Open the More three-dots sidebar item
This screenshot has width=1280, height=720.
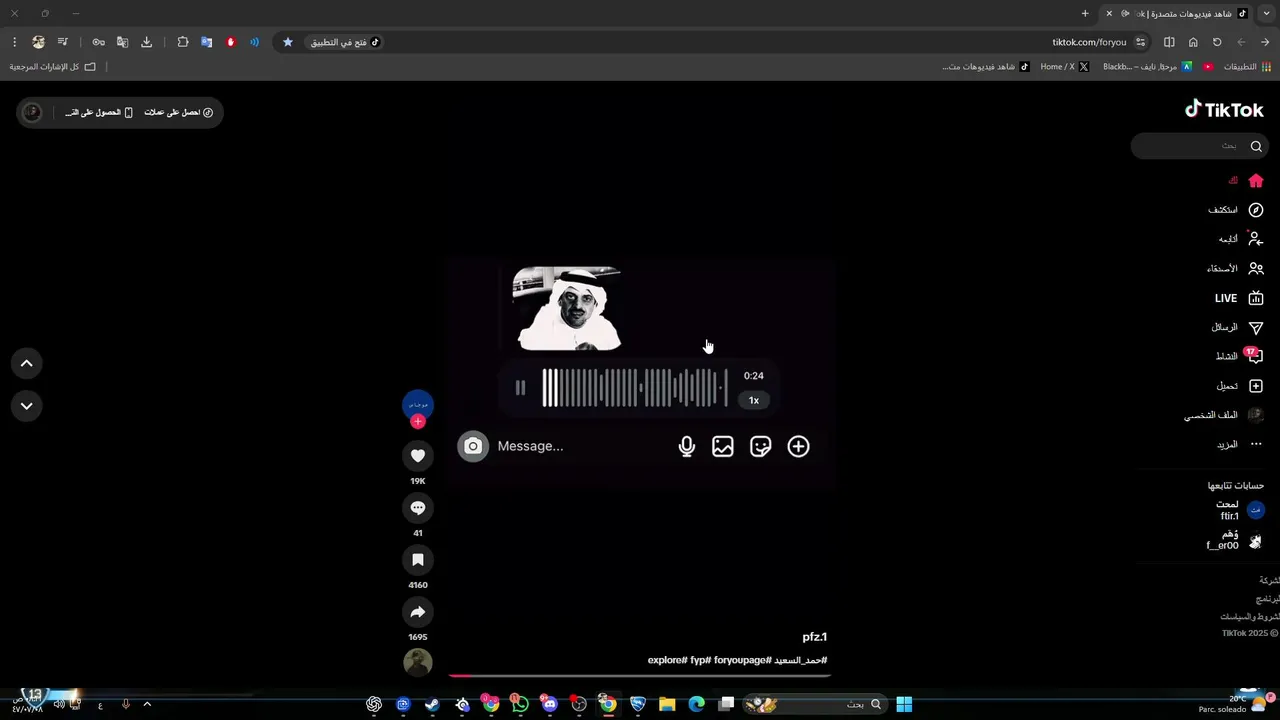tap(1241, 444)
